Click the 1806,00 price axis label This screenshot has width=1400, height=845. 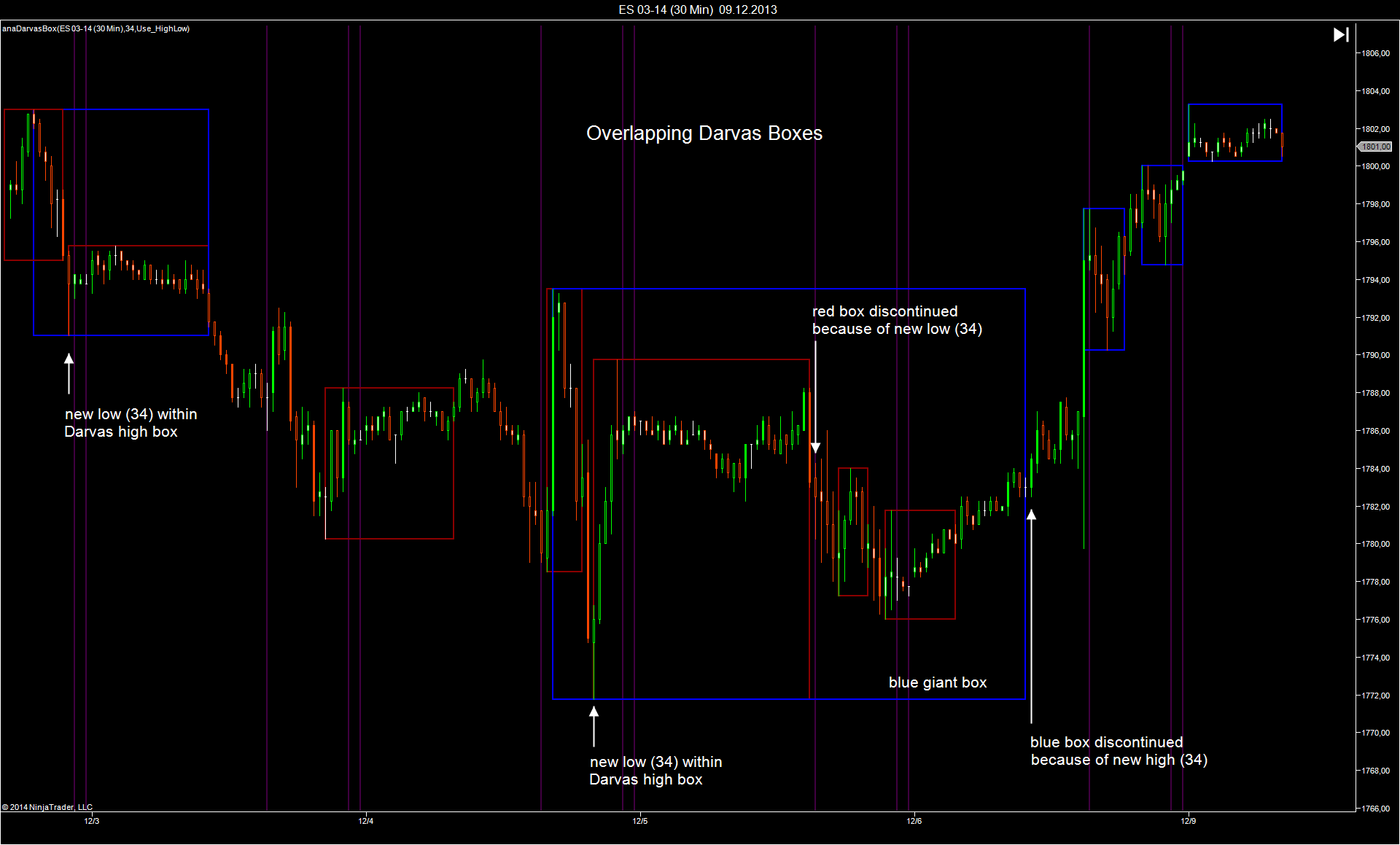pyautogui.click(x=1375, y=53)
